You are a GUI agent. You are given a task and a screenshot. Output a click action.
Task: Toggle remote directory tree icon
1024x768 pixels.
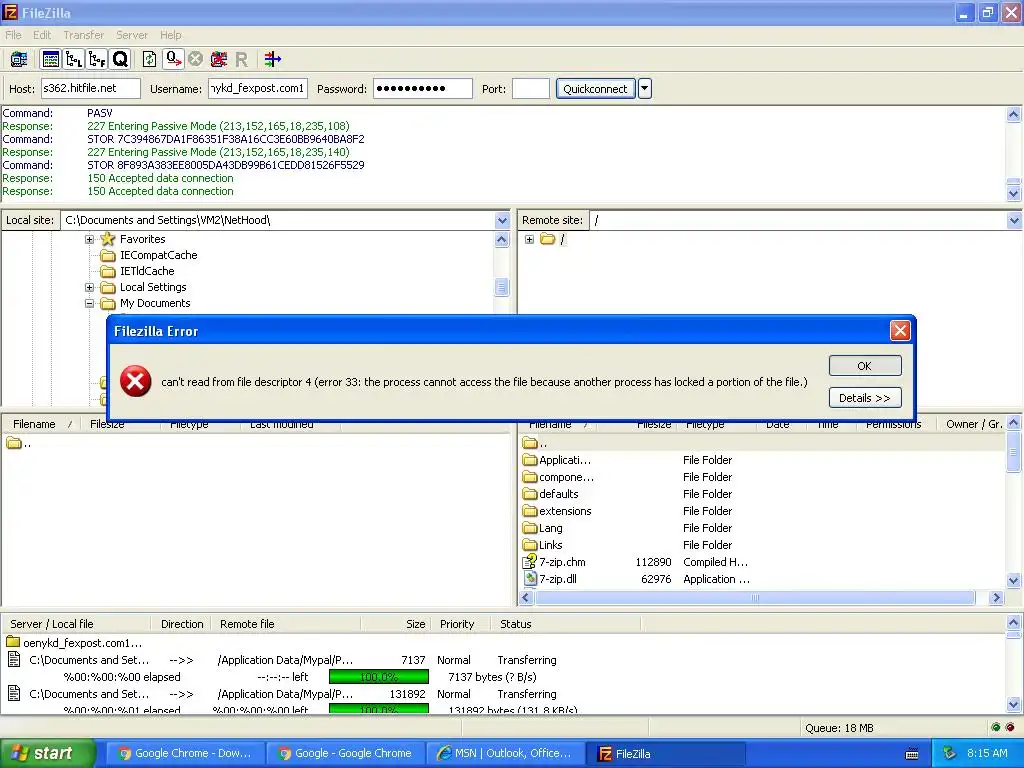point(97,59)
